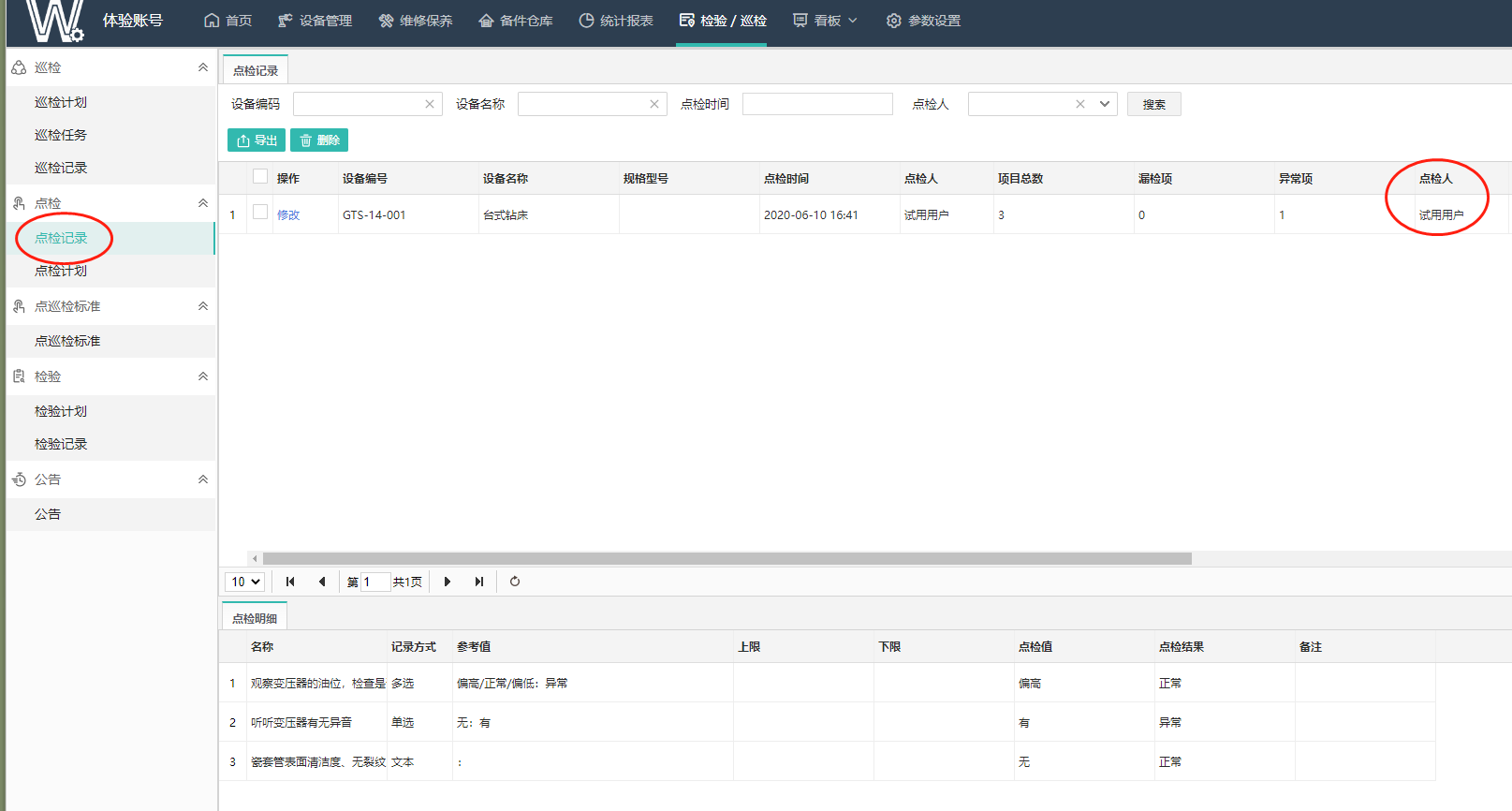Go to next page
The image size is (1512, 811).
[448, 582]
